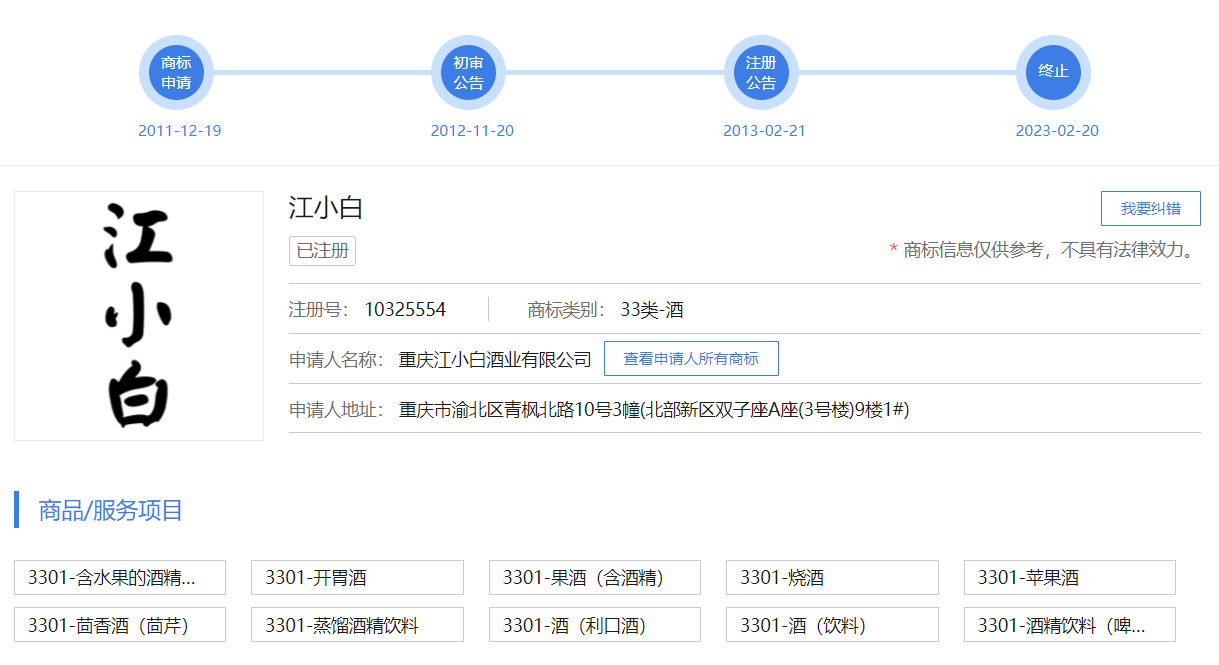Click the 商品/服务项目 section heading

pos(111,510)
